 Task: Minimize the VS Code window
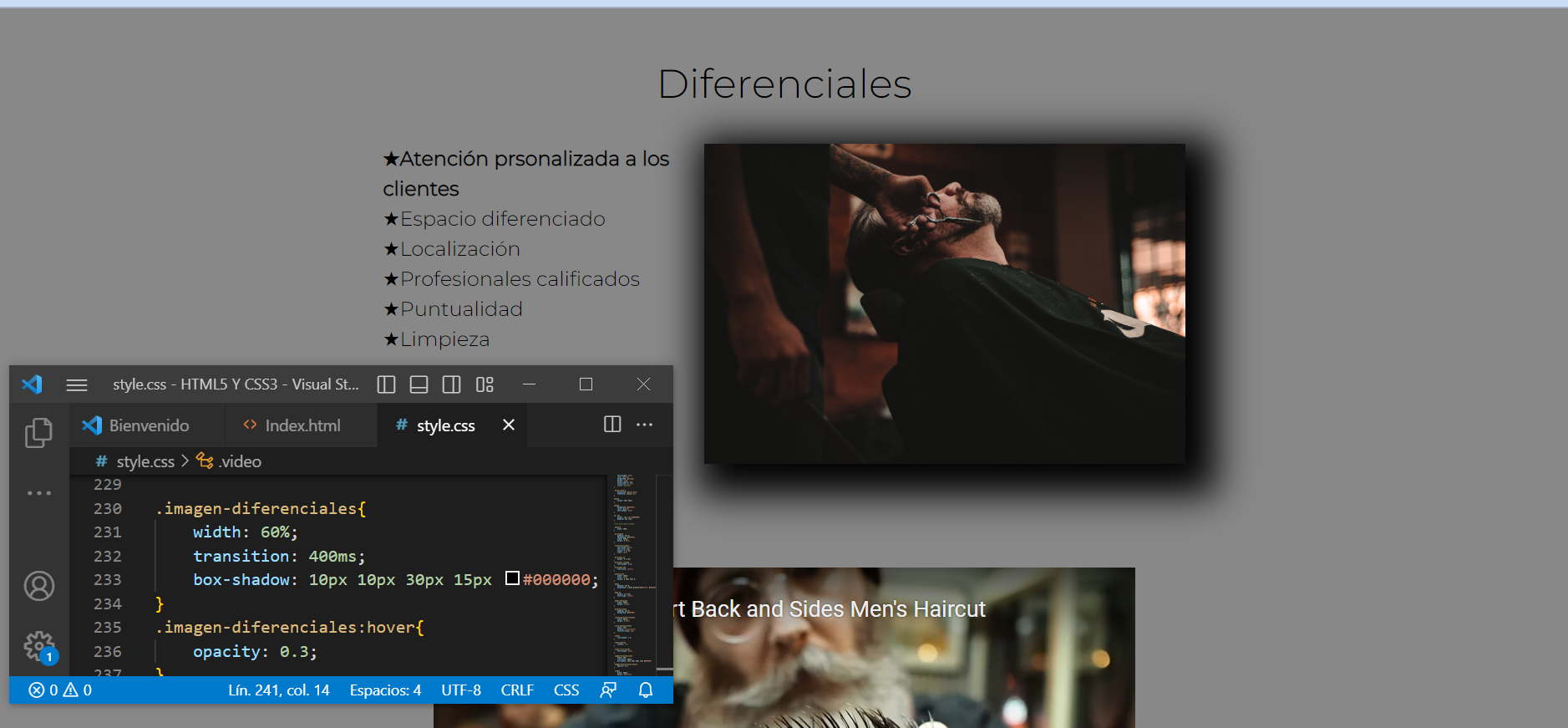pyautogui.click(x=529, y=384)
